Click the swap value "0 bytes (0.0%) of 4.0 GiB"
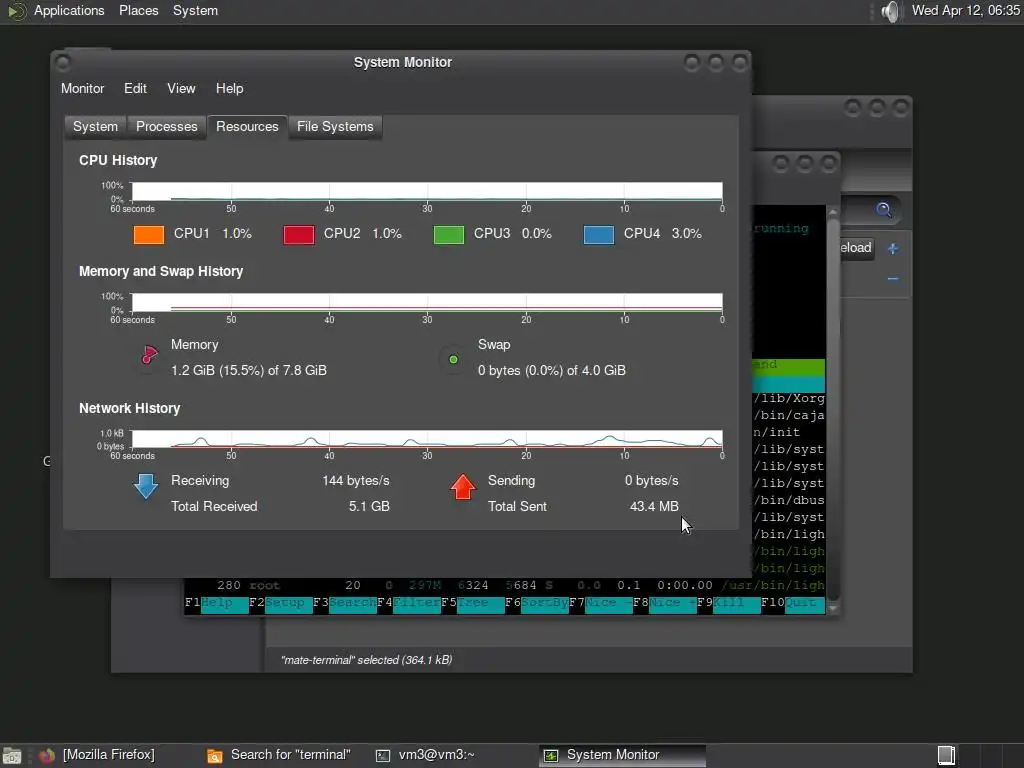 point(552,370)
